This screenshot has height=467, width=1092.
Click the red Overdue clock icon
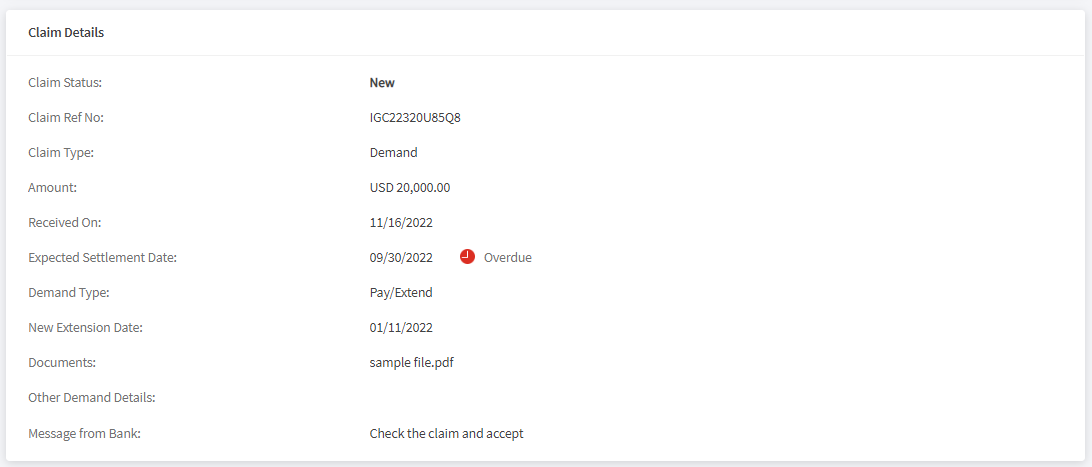tap(467, 257)
